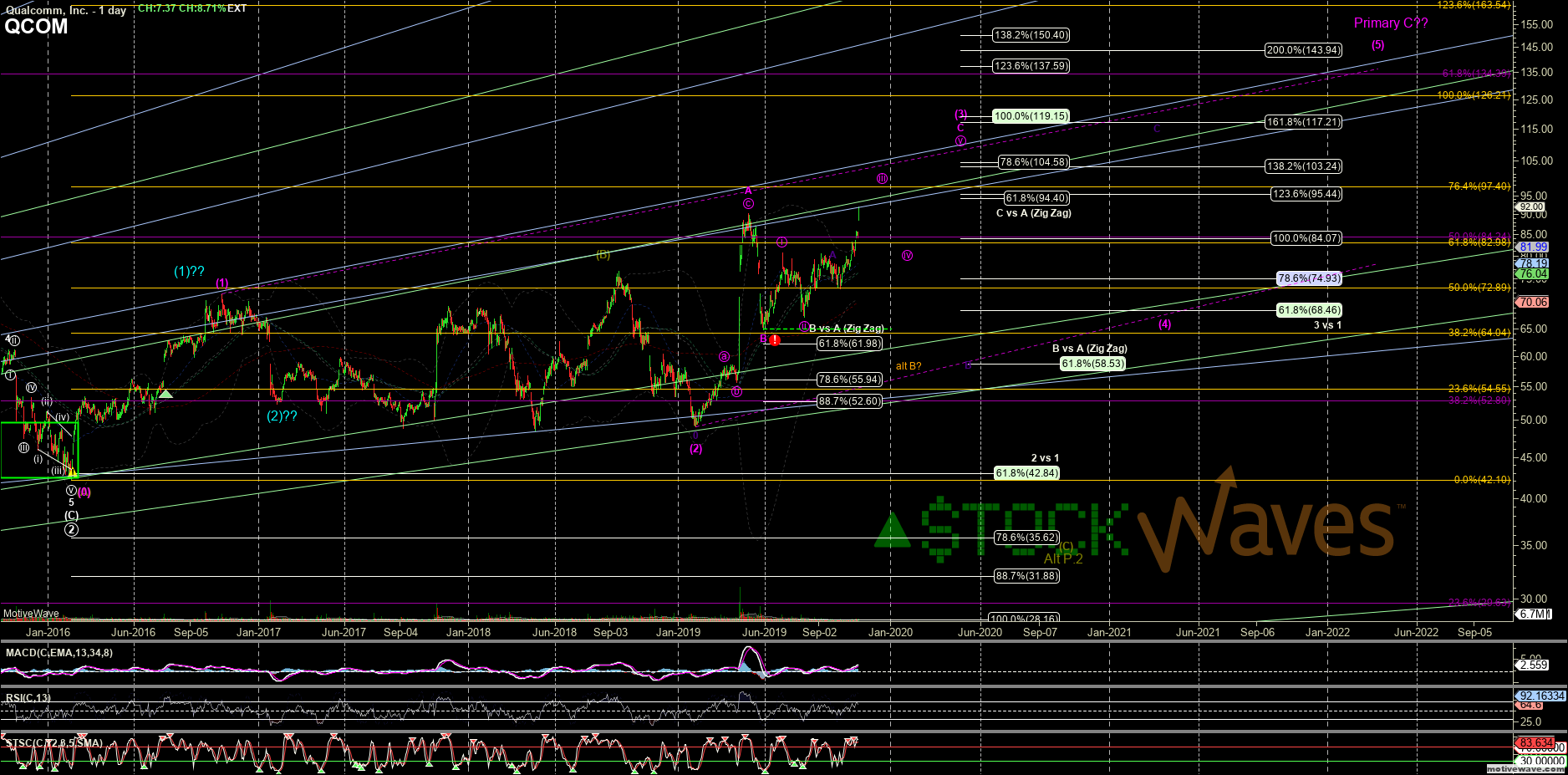Viewport: 1568px width, 775px height.
Task: Select the 100.0%(126.21) axis Fibonacci label
Action: point(1474,95)
